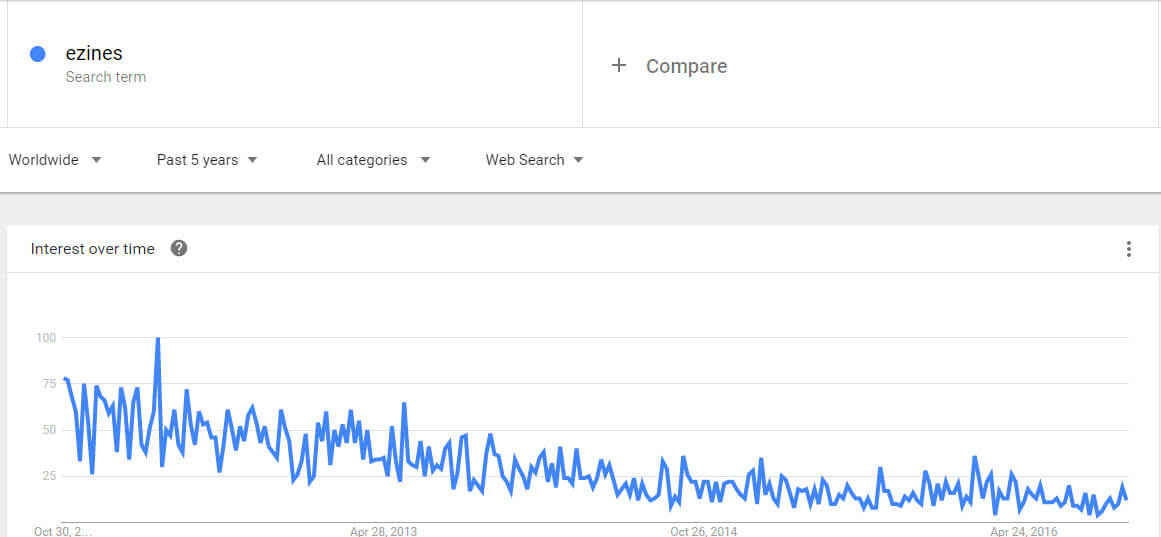The image size is (1161, 537).
Task: Open the Web Search type dropdown
Action: tap(534, 160)
